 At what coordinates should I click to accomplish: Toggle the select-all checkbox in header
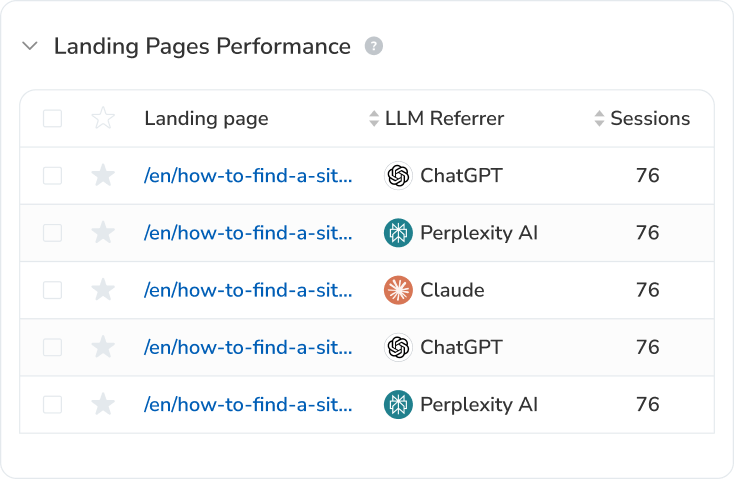click(52, 119)
